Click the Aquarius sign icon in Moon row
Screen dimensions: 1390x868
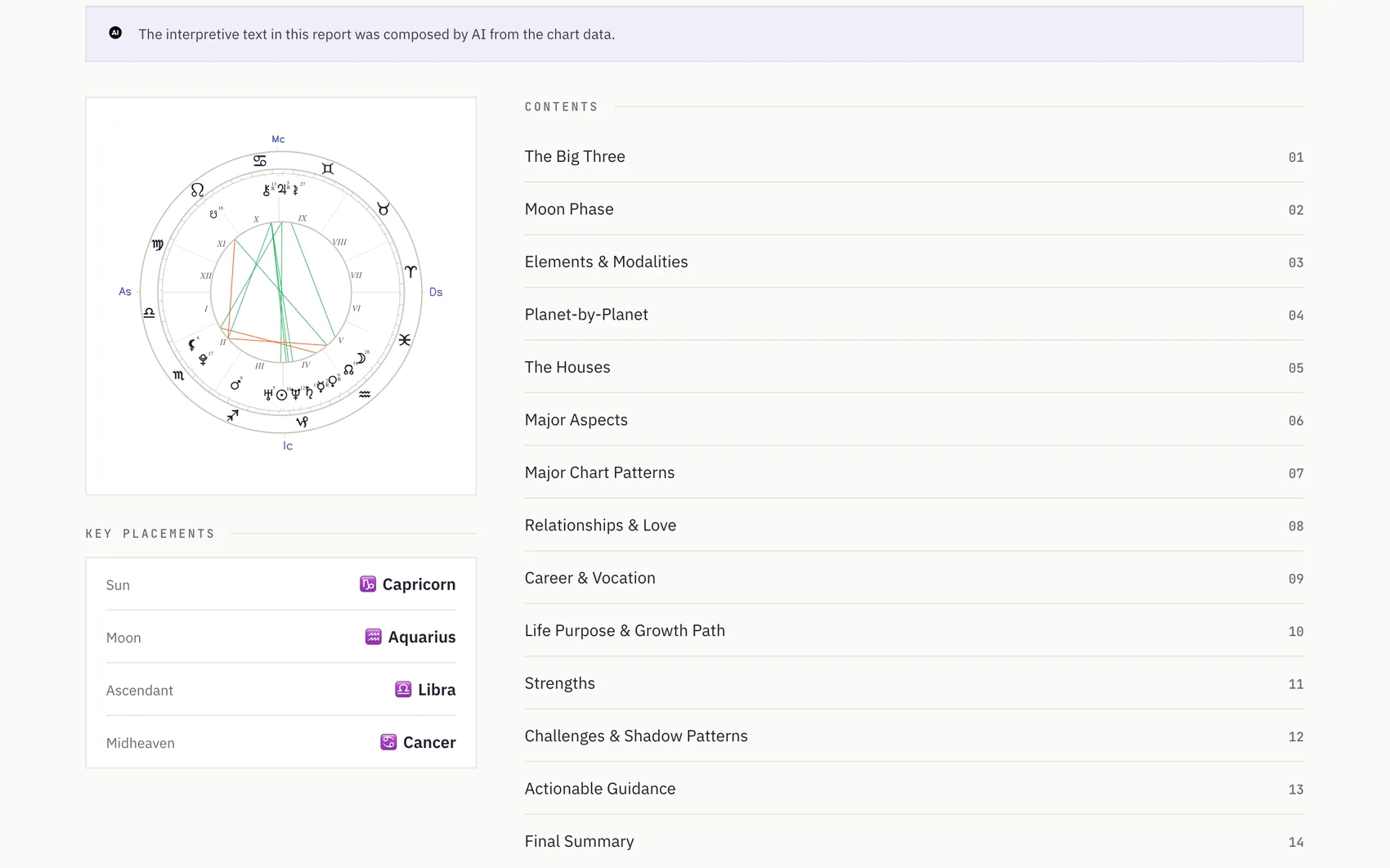tap(373, 637)
